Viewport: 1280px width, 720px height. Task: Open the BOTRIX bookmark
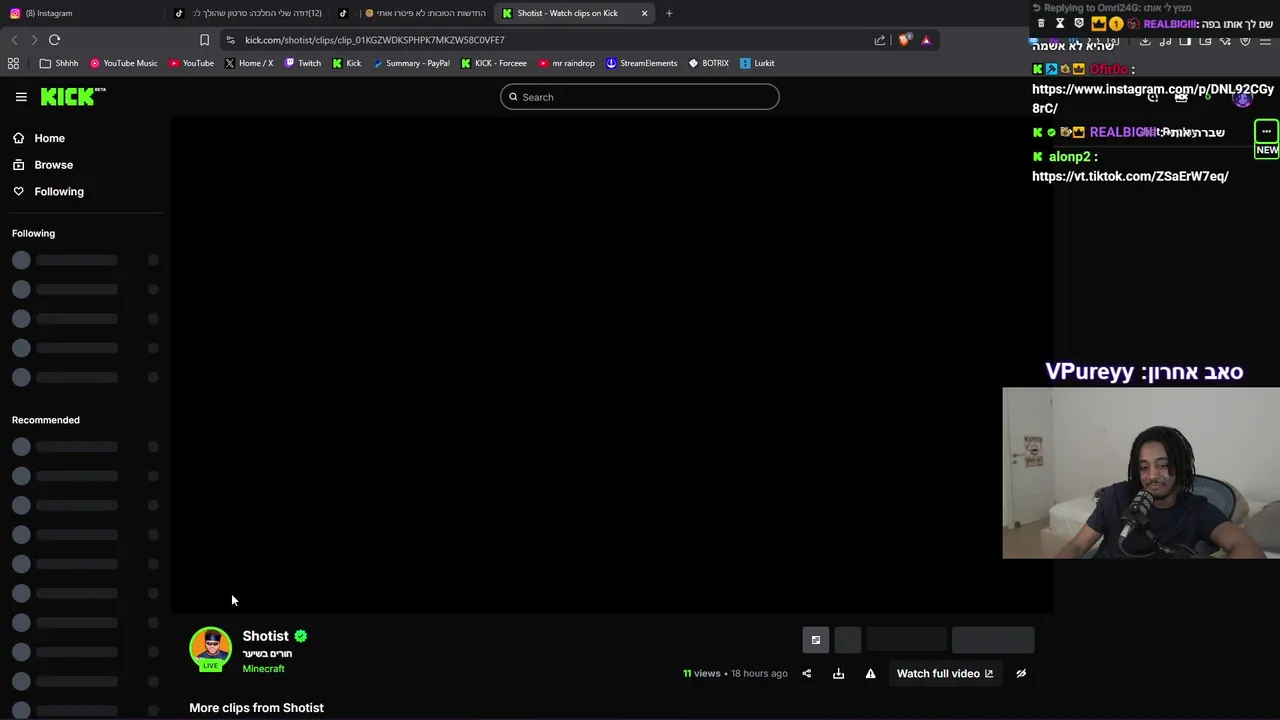pyautogui.click(x=708, y=63)
